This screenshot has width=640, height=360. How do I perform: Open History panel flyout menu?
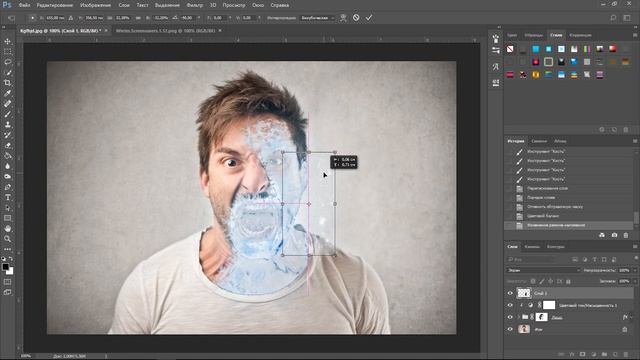(x=635, y=141)
